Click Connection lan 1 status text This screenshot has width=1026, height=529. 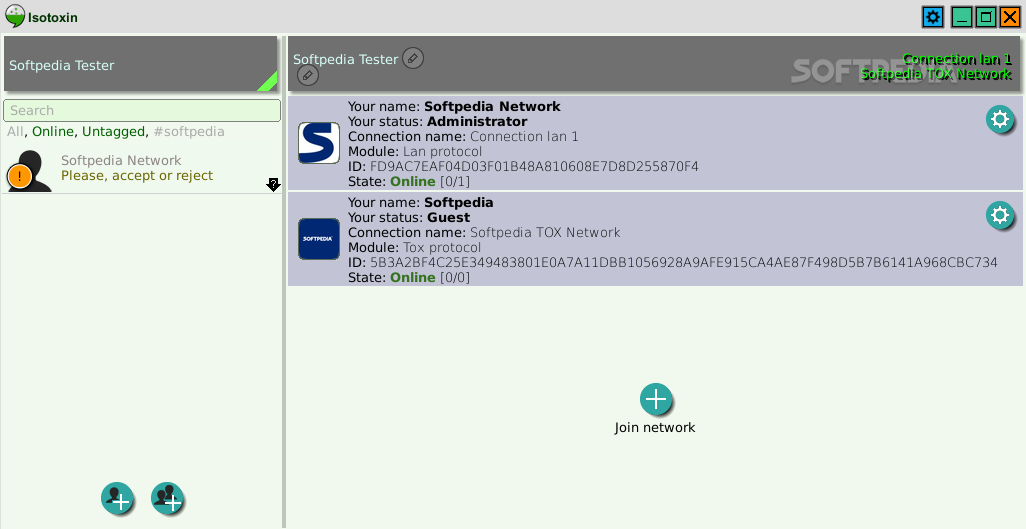[x=957, y=59]
